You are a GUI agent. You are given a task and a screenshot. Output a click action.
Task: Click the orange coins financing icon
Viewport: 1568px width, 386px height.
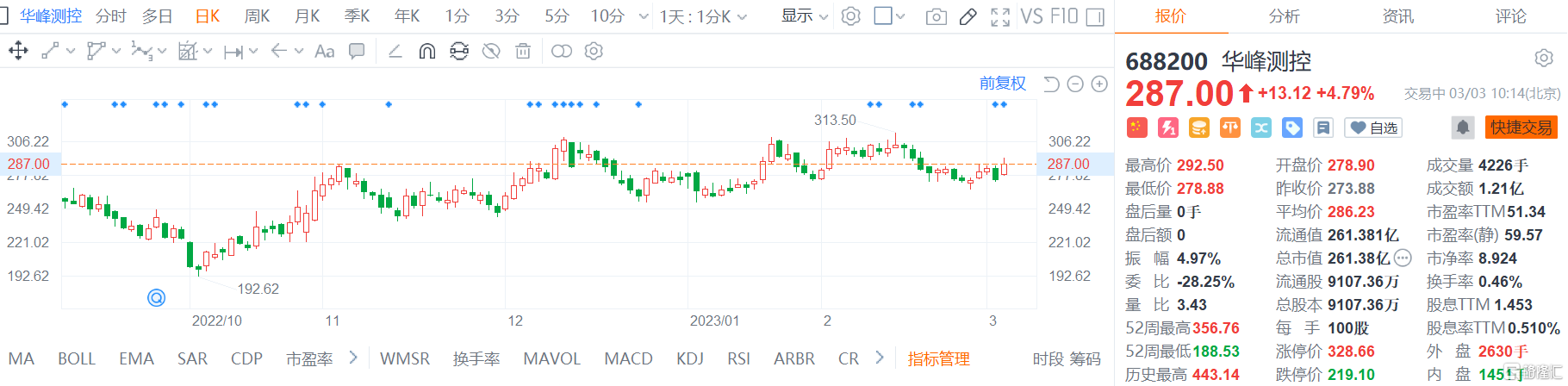click(x=1198, y=128)
